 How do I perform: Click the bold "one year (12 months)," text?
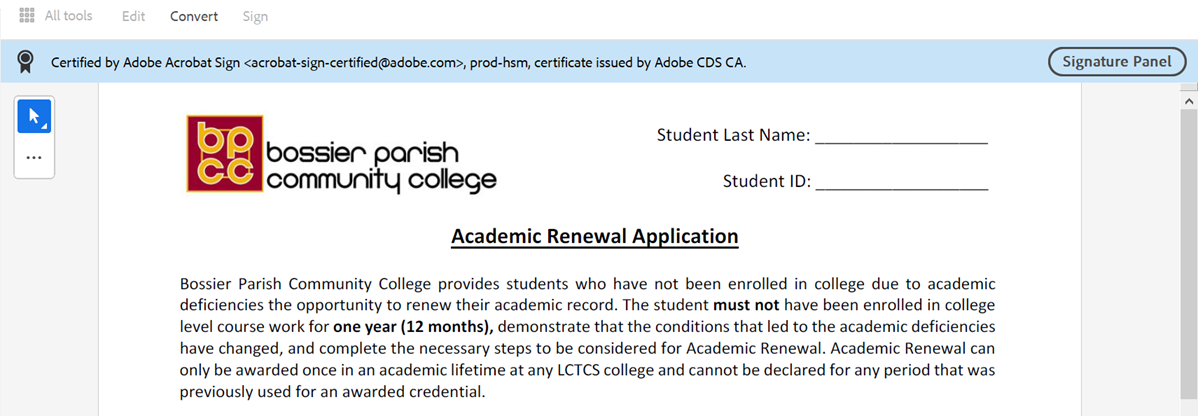pos(413,327)
